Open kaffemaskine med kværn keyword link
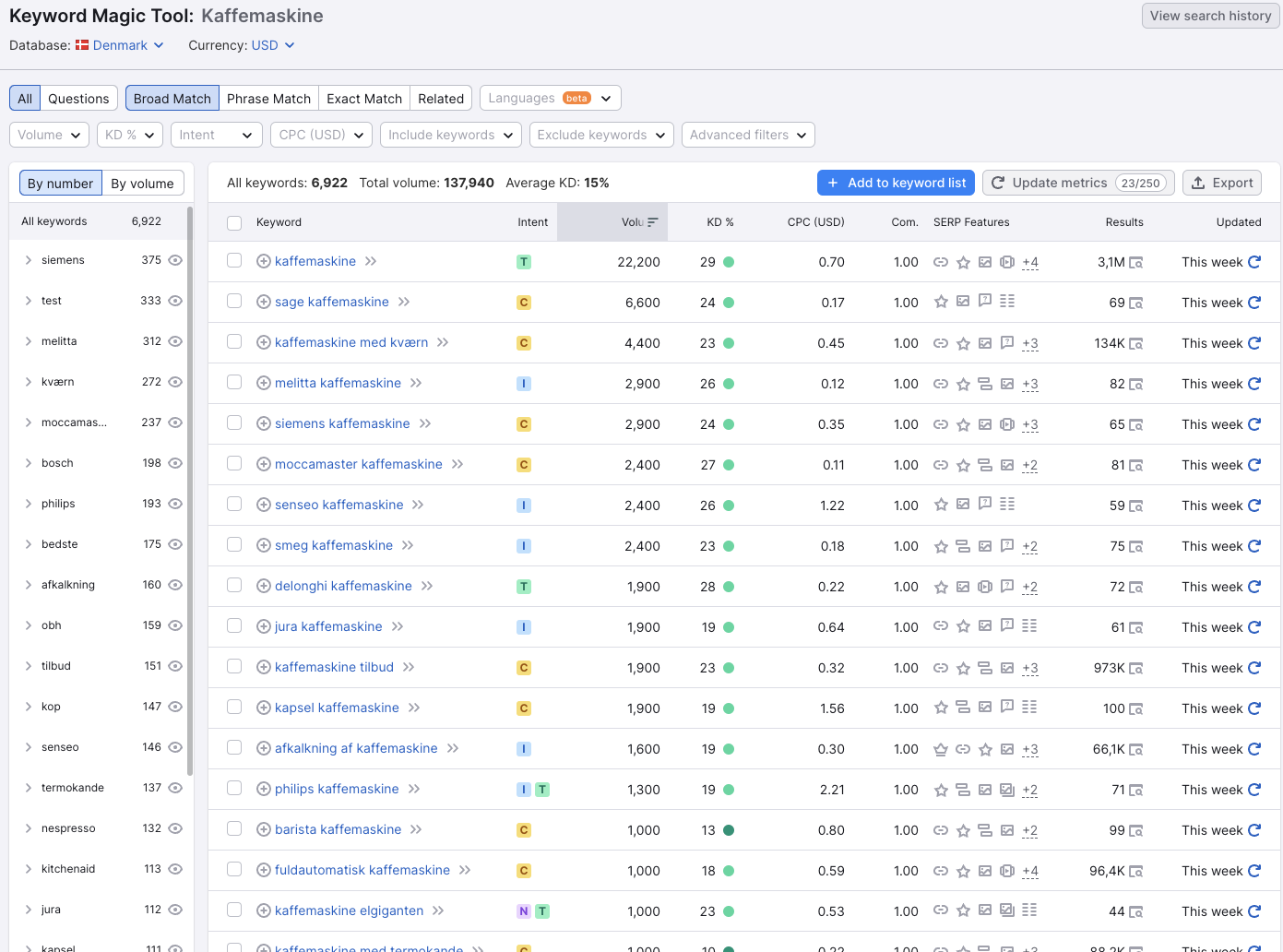1283x952 pixels. [351, 342]
